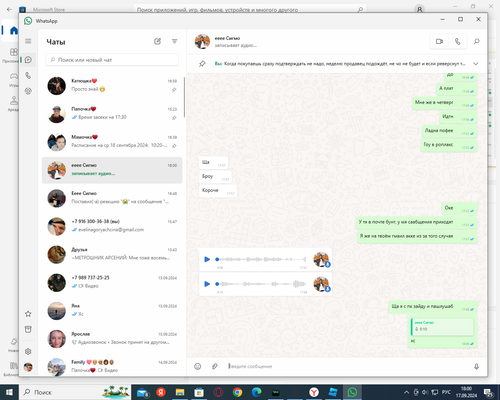Open the Status icon in the sidebar
The height and width of the screenshot is (400, 500).
coord(28,91)
